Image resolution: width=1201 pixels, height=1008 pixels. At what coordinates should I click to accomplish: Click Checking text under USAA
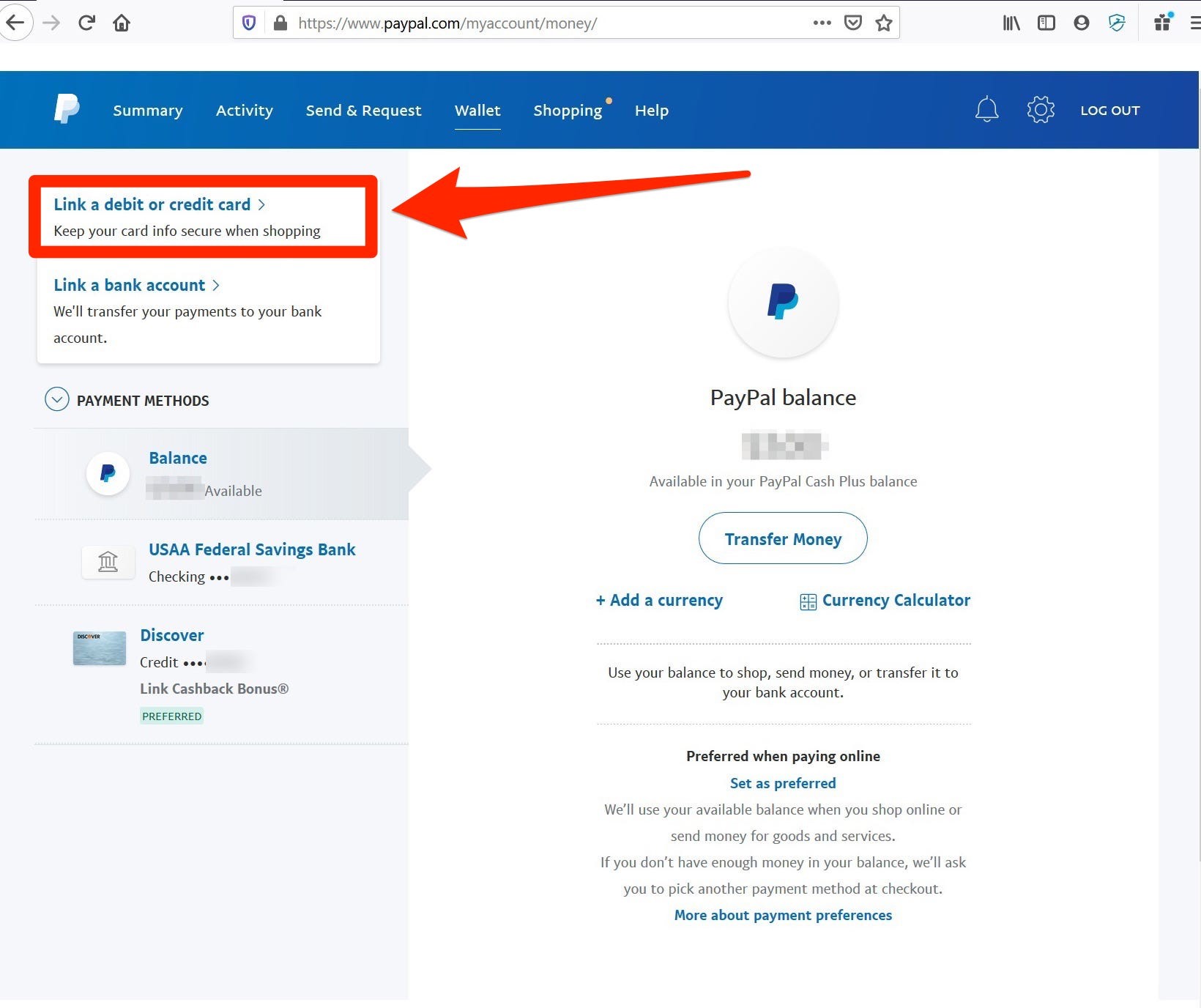tap(176, 577)
